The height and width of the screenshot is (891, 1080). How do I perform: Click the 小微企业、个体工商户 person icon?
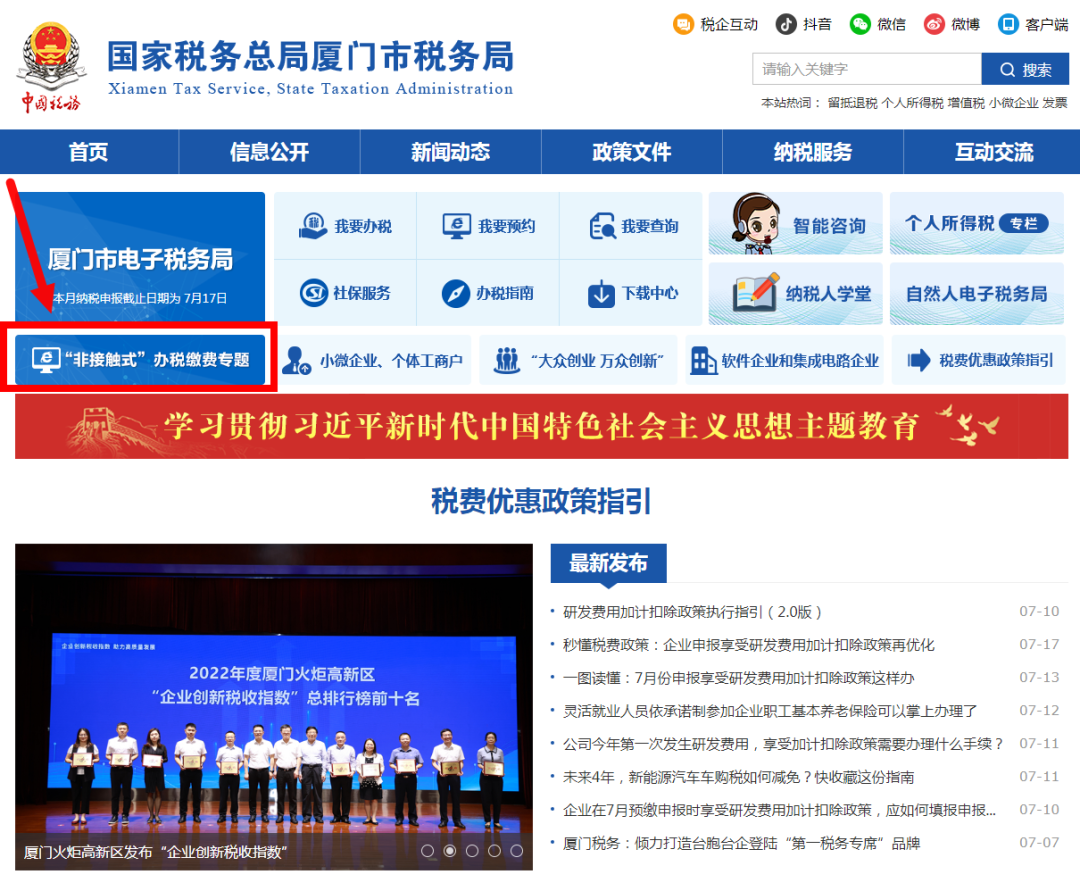[297, 360]
